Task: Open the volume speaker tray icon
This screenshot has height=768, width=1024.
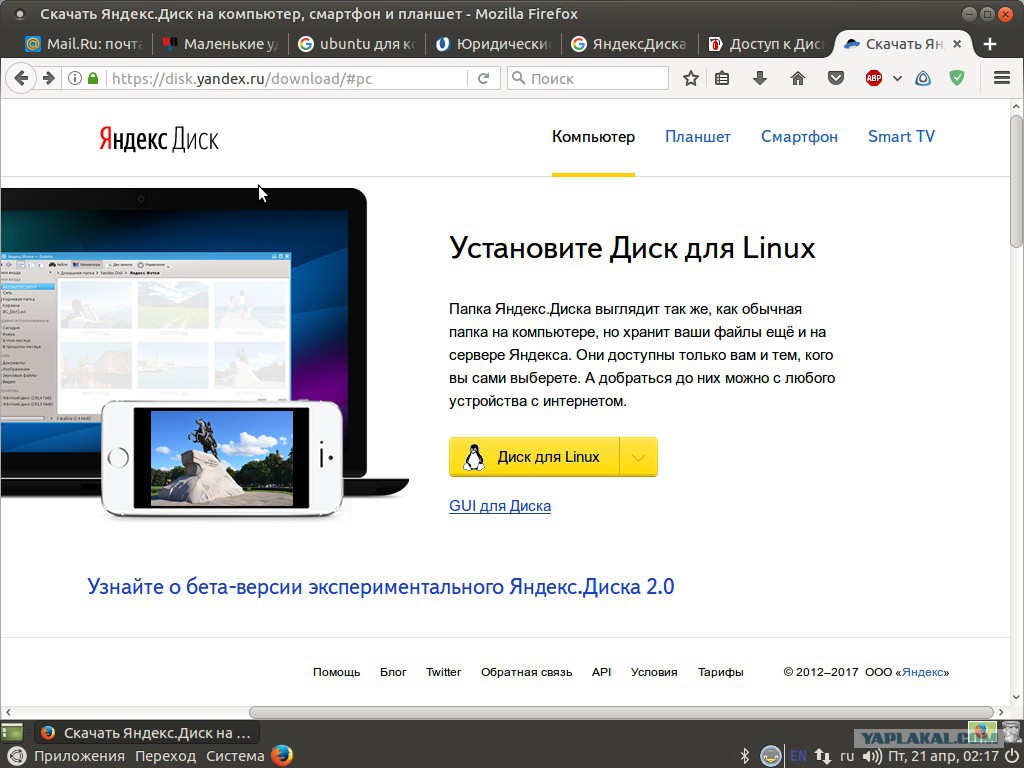Action: [x=872, y=756]
